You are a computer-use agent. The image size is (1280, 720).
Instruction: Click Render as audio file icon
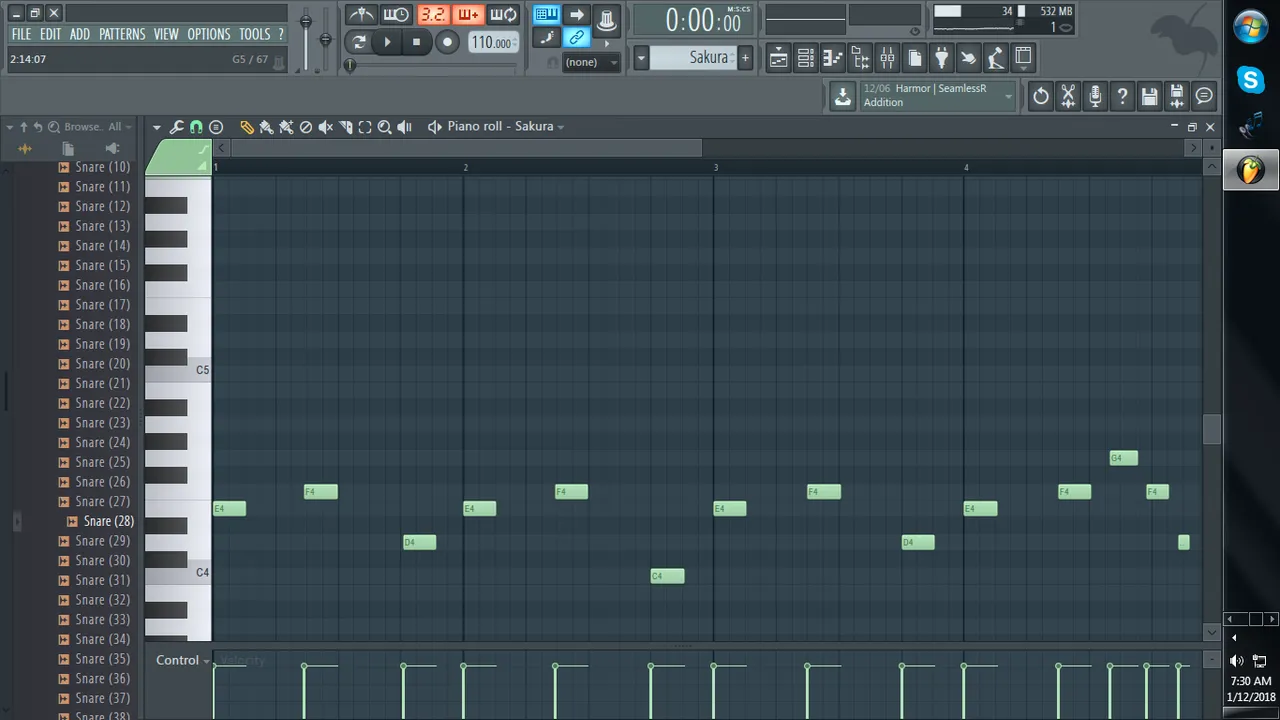[1176, 96]
